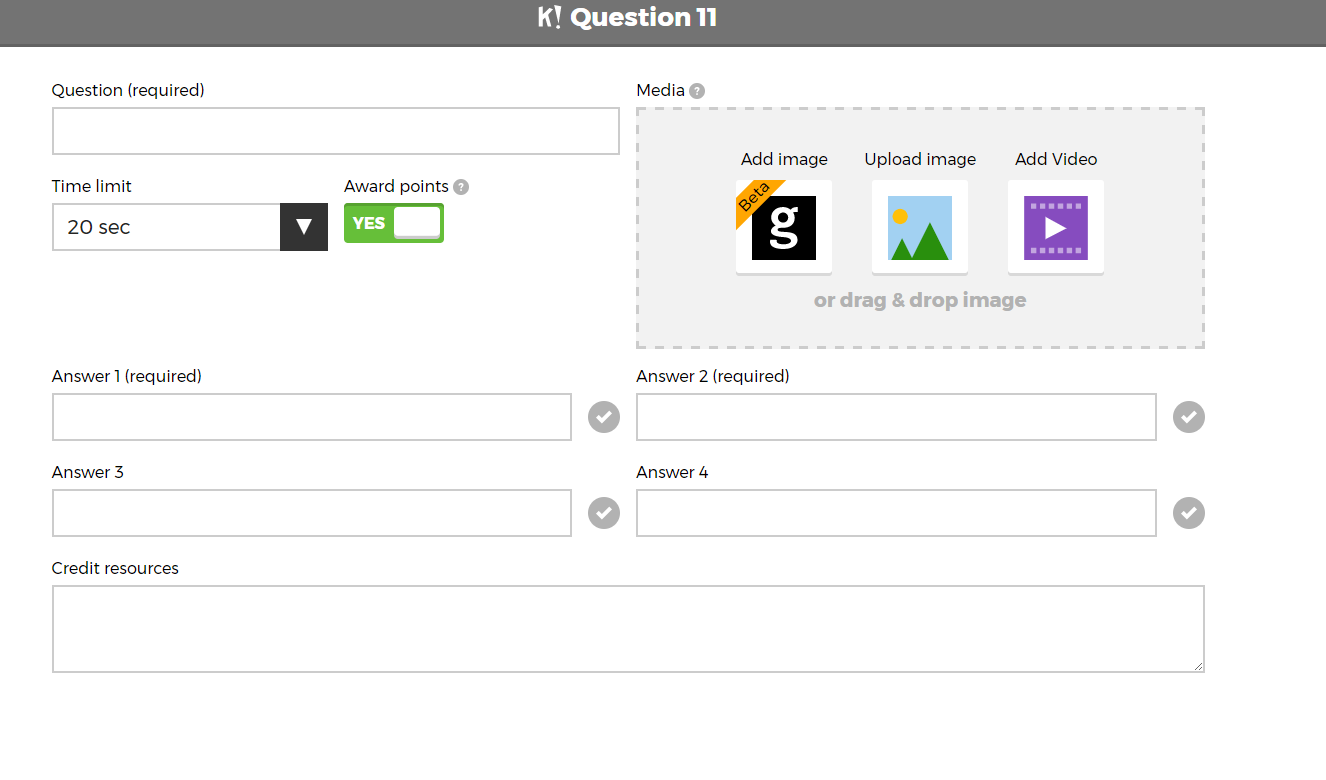Click the Award points help icon

click(461, 187)
